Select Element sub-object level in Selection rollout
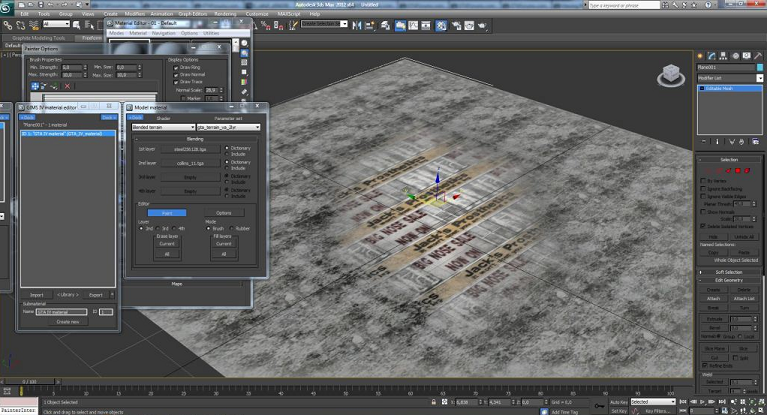Viewport: 767px width, 415px height. coord(747,170)
